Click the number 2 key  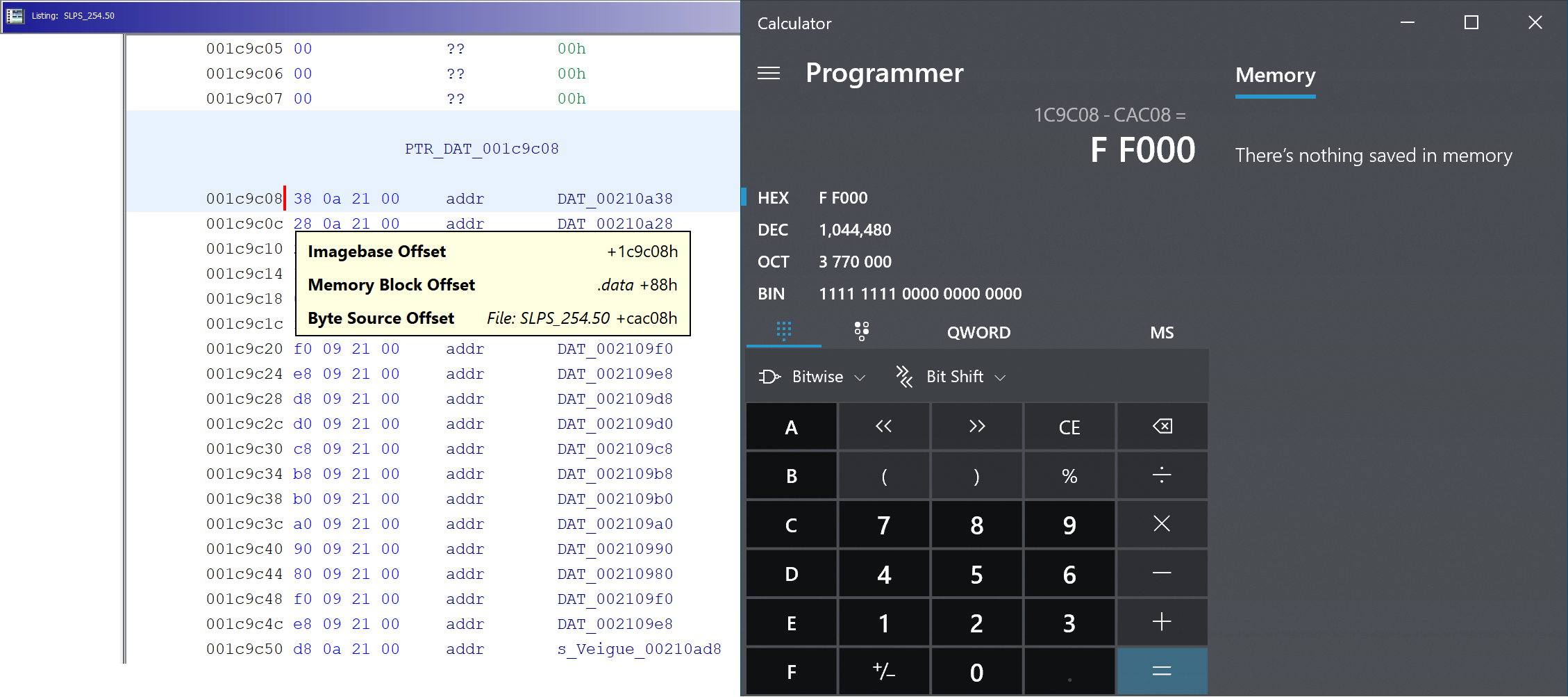pyautogui.click(x=976, y=622)
